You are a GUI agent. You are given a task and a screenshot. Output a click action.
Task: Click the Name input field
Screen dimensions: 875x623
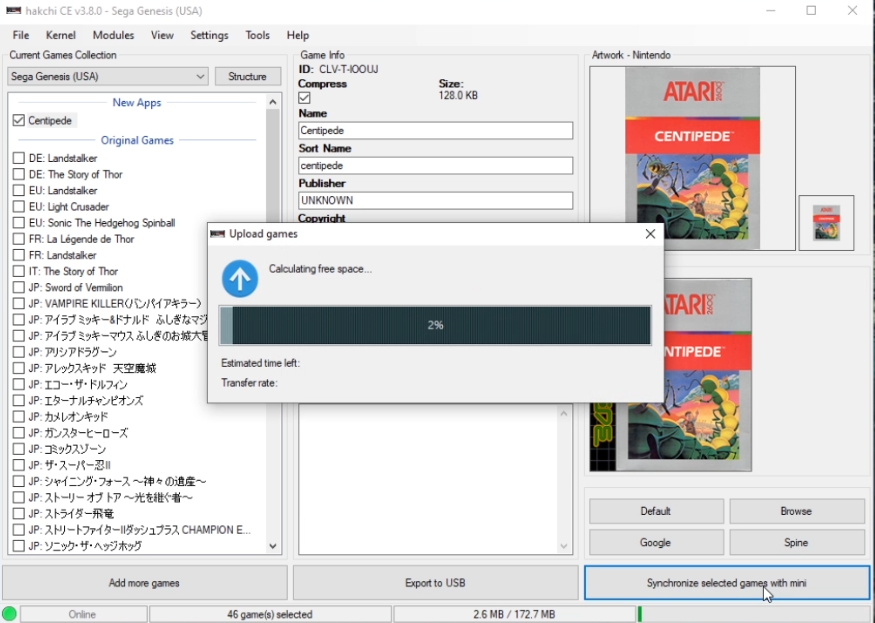point(435,131)
